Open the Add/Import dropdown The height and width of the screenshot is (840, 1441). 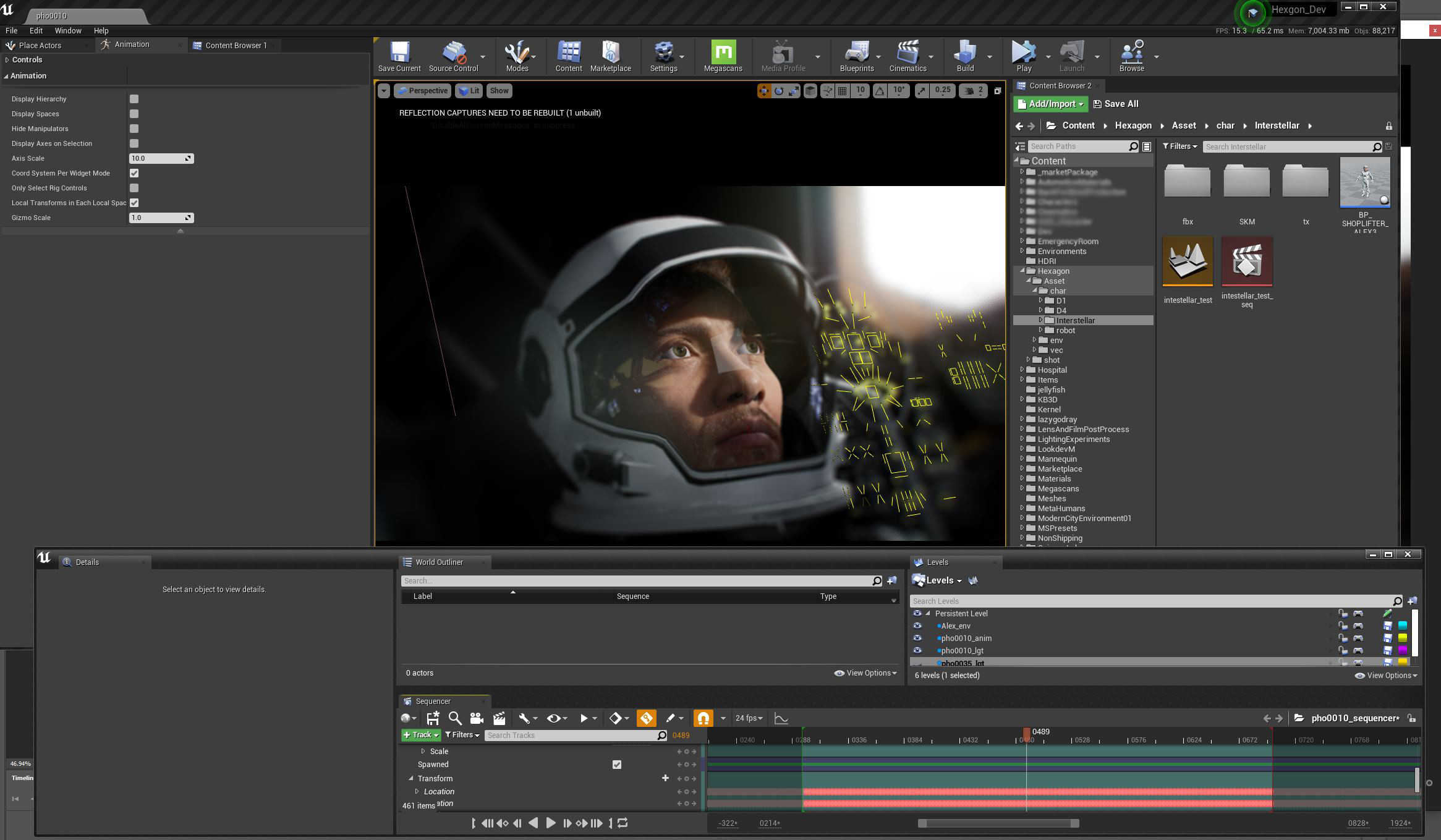tap(1050, 104)
